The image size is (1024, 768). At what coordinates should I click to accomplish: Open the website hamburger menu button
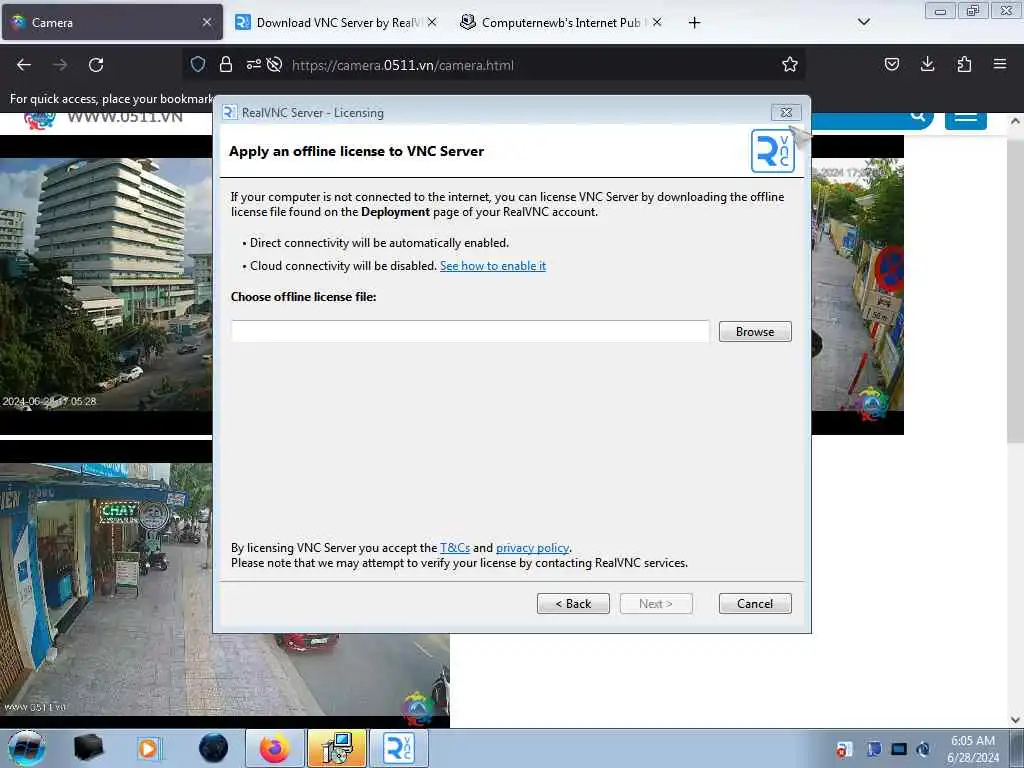coord(965,120)
